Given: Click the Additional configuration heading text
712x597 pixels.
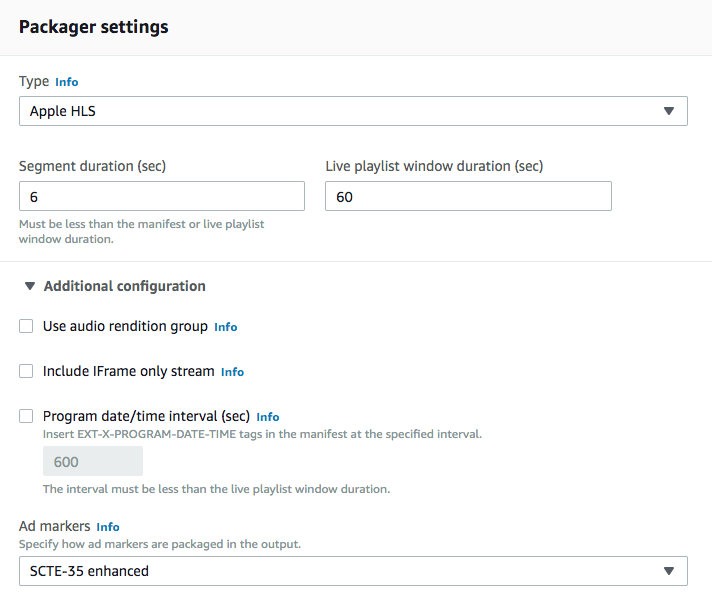Looking at the screenshot, I should point(124,286).
